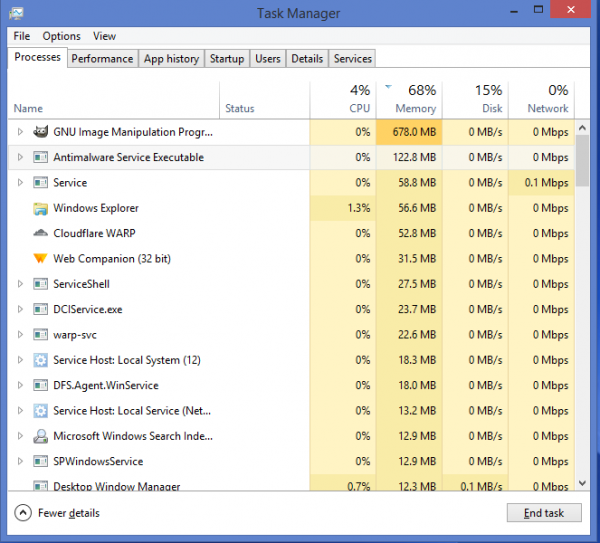Switch to the Startup tab
The width and height of the screenshot is (600, 543).
[227, 59]
